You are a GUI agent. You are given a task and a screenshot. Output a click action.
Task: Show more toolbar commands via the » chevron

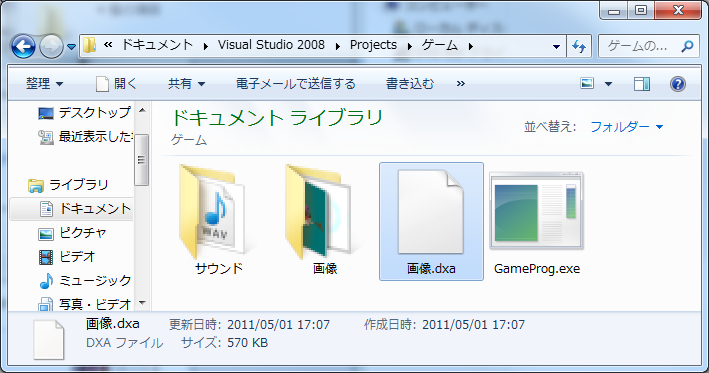(x=460, y=84)
